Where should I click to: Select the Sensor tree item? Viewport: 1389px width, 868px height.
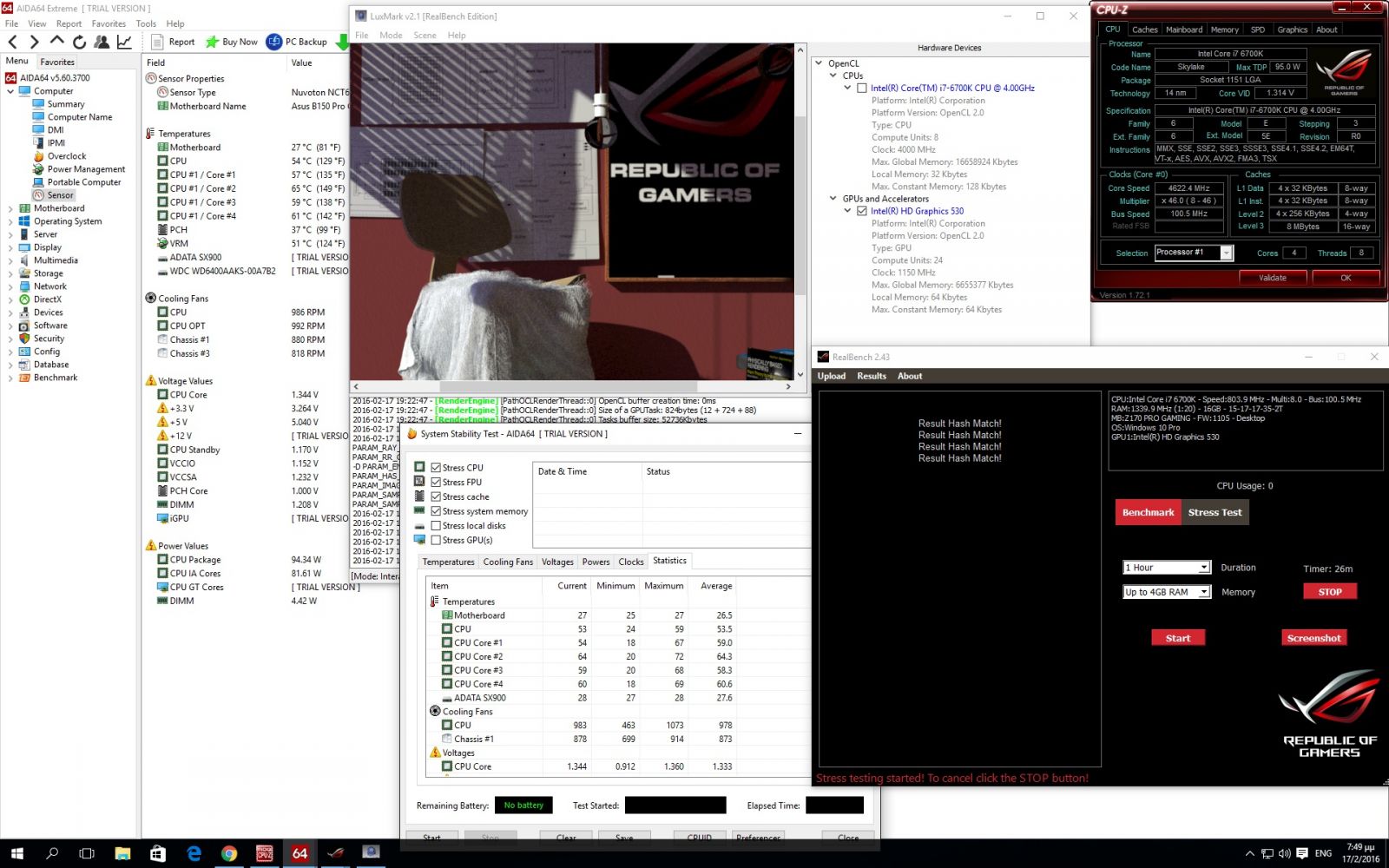point(60,195)
